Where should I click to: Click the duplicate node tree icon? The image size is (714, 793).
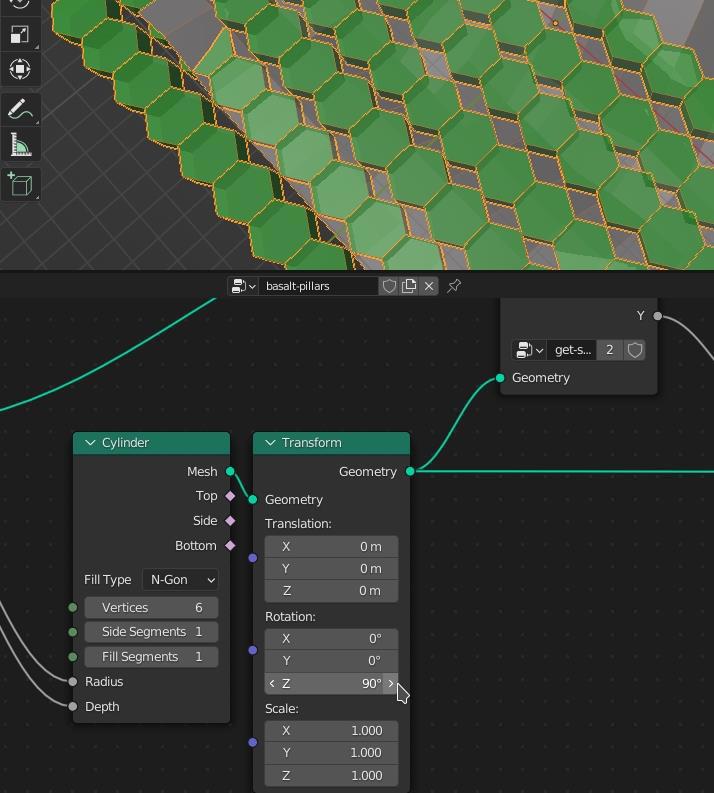click(x=409, y=286)
